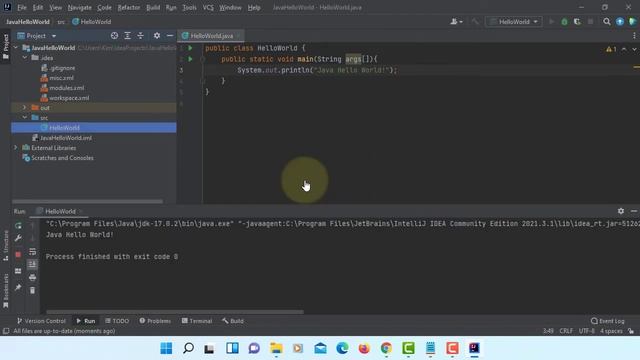Click the Print icon in Run console
640x360 pixels.
32,278
